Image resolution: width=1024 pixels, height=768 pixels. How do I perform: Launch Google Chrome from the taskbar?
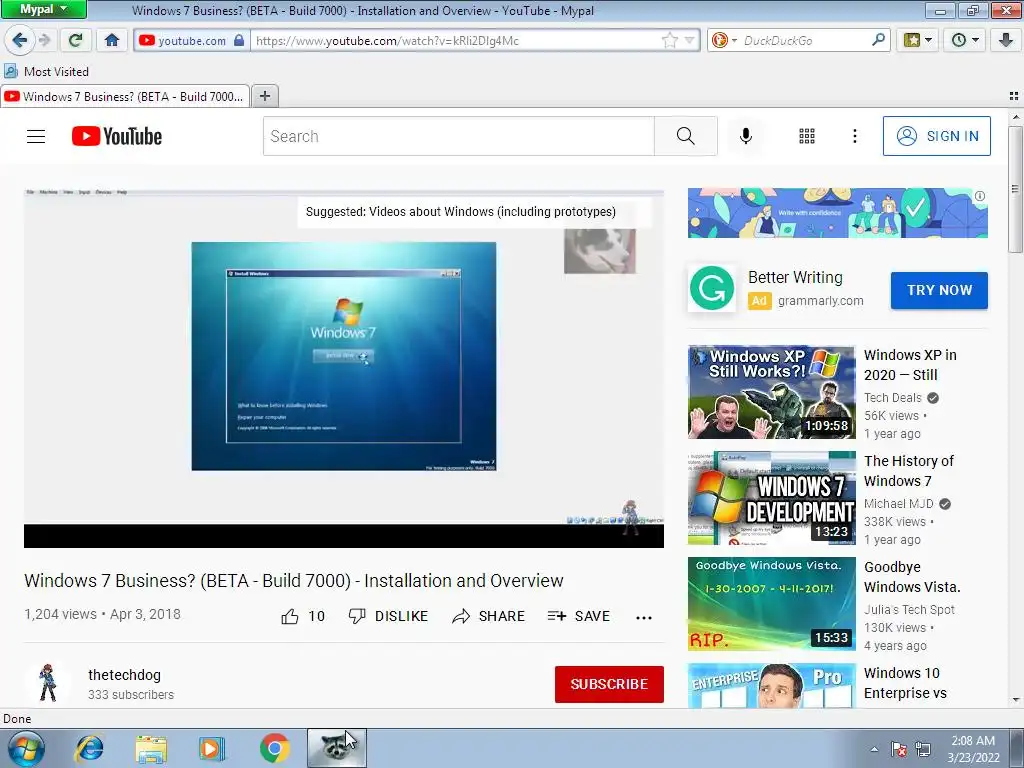click(274, 748)
